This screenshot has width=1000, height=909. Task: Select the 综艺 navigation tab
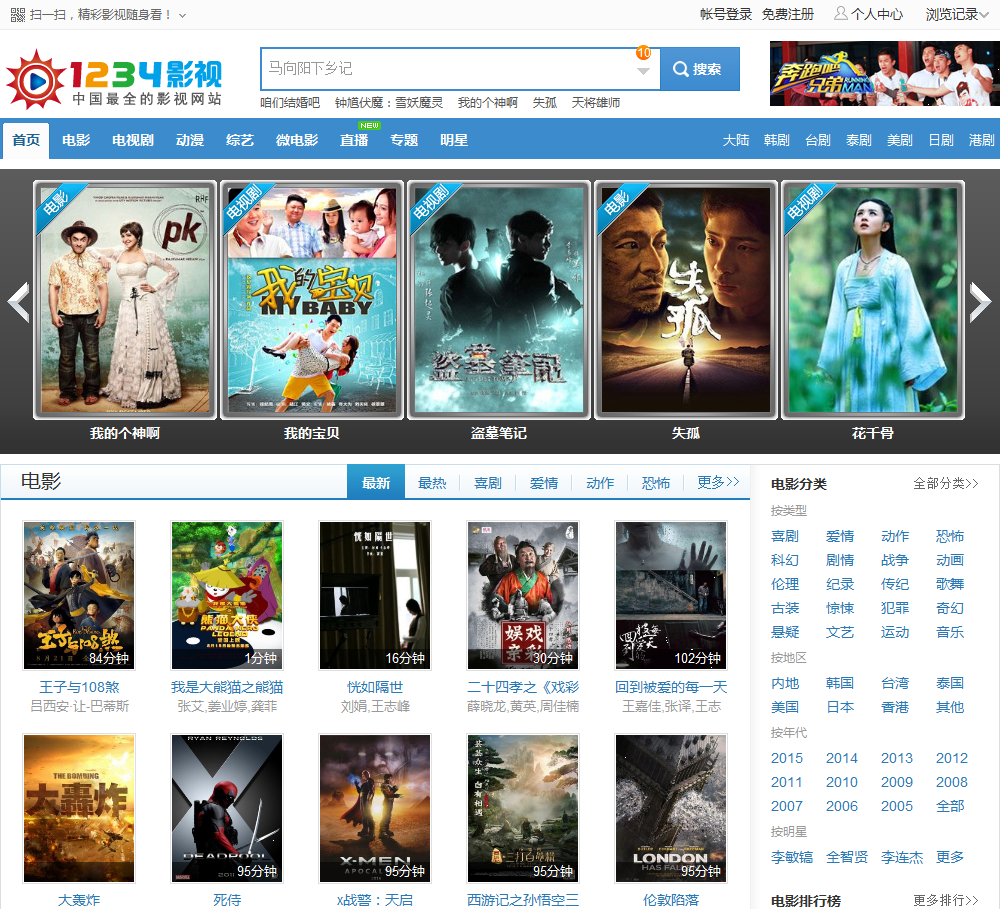coord(240,140)
